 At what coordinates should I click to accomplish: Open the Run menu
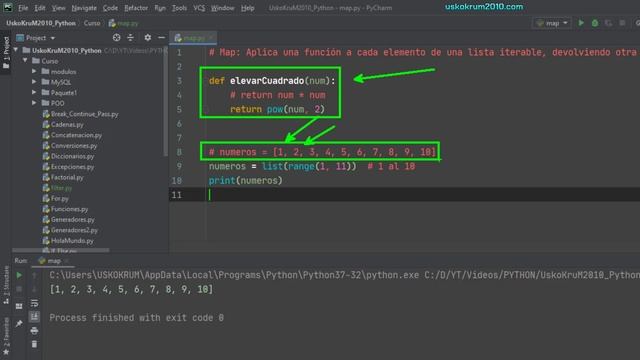click(x=160, y=8)
